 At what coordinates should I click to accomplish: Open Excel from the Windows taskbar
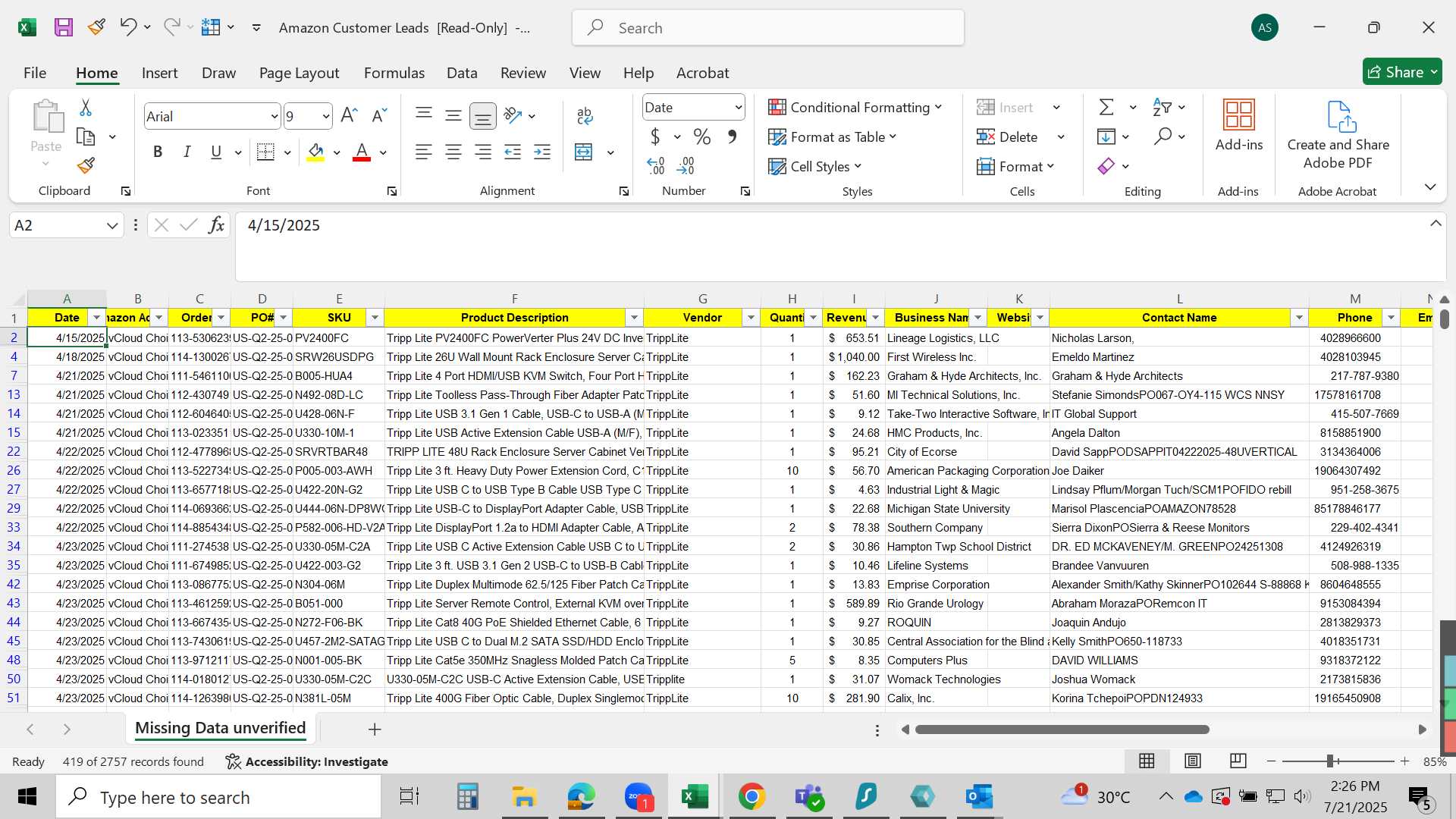pos(695,797)
